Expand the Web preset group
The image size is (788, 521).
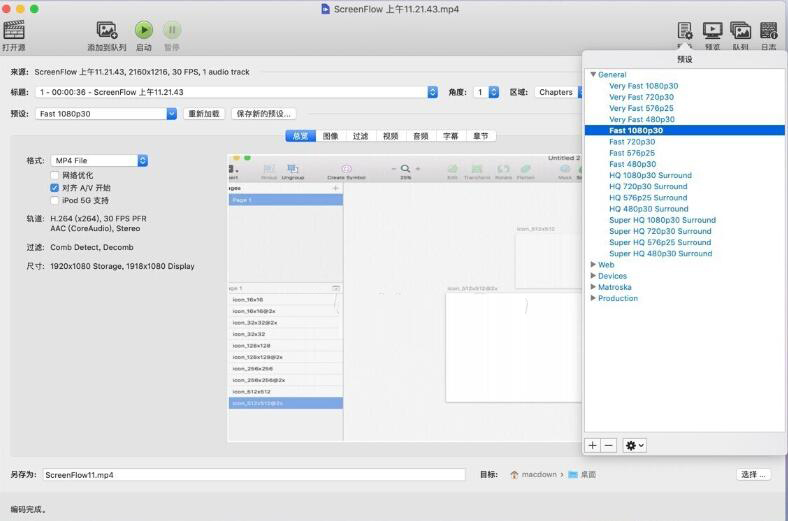point(593,264)
